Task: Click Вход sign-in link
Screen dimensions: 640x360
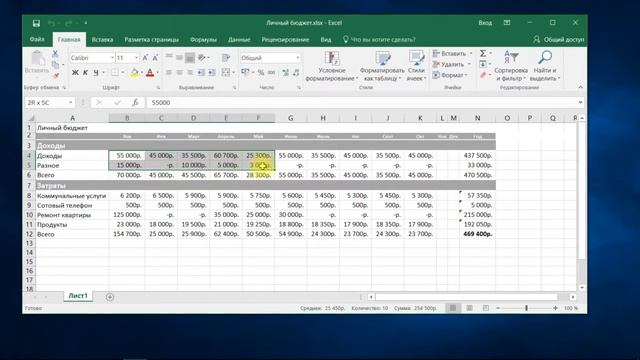Action: pos(485,23)
